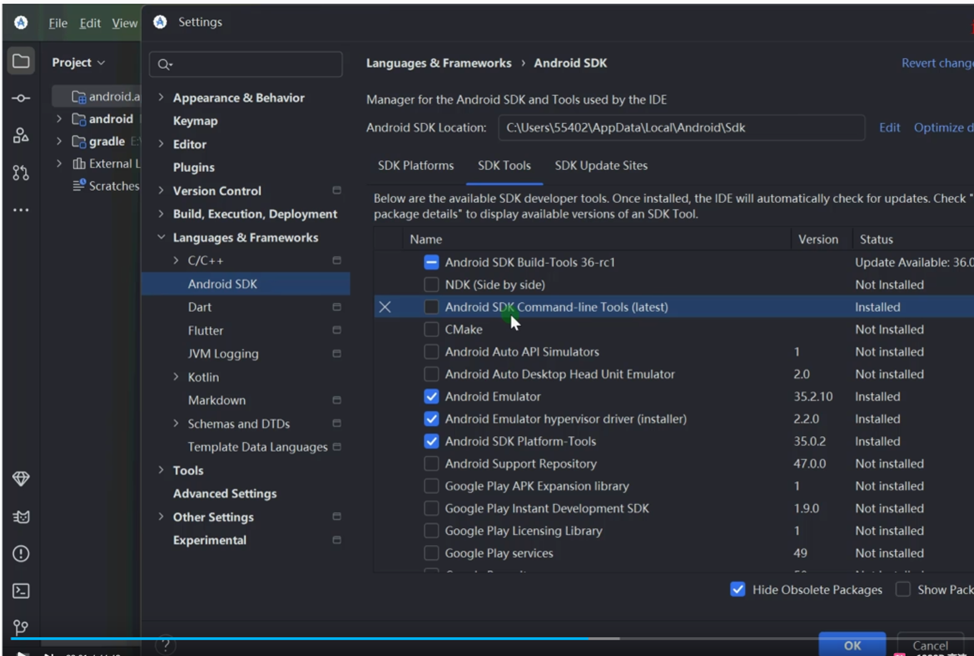Click the Edit link for SDK location

[889, 127]
